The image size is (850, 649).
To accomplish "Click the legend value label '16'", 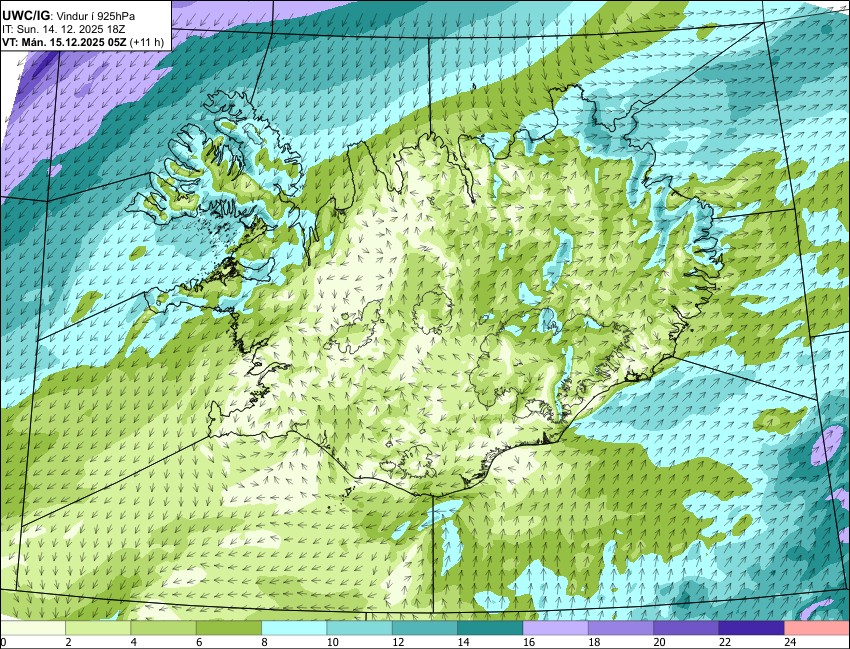I will 529,642.
